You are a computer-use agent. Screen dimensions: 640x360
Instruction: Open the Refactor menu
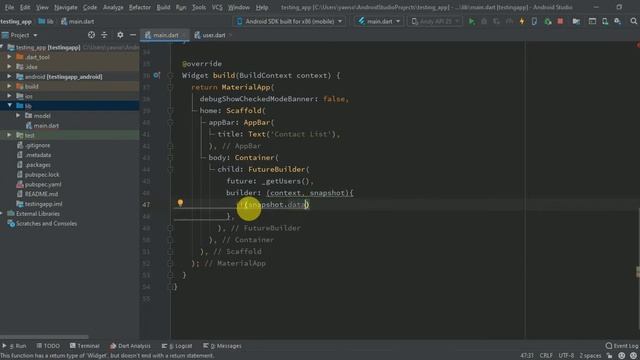pos(140,7)
